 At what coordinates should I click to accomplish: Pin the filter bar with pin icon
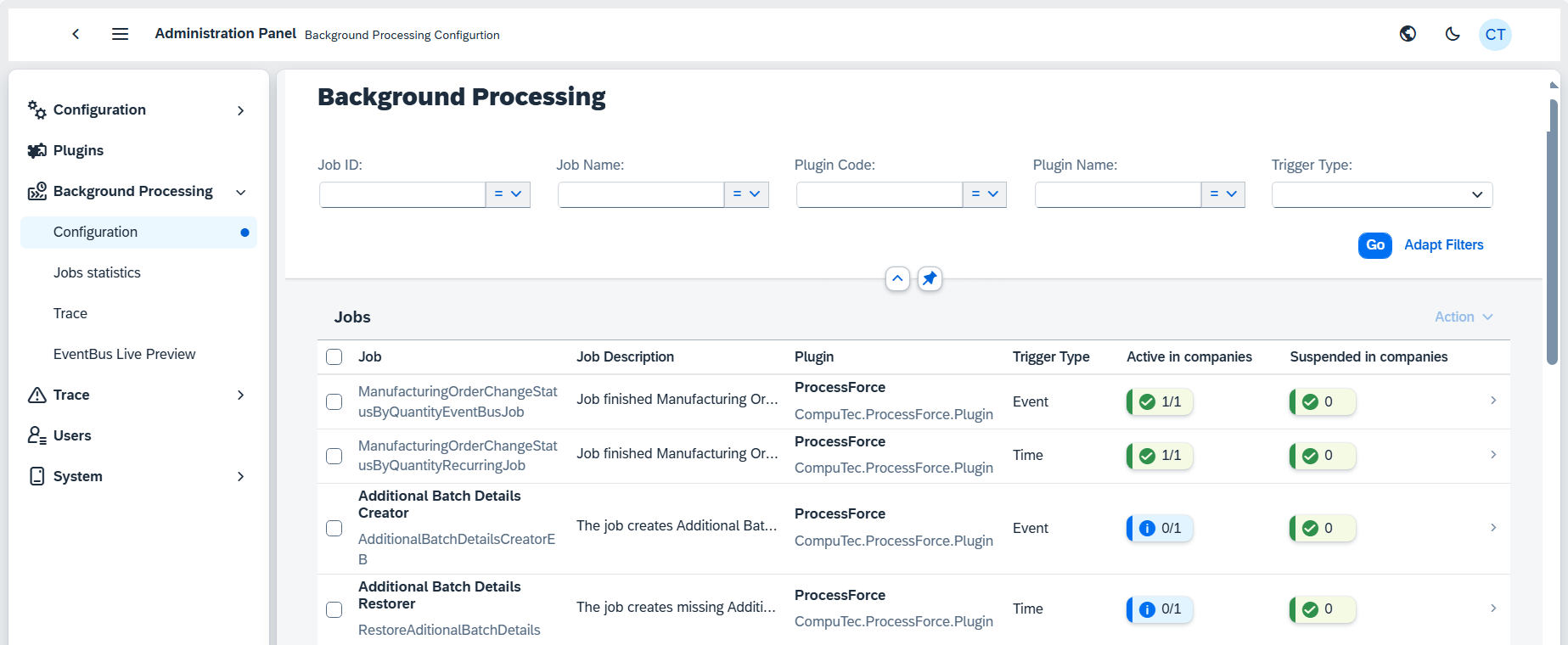(x=930, y=278)
